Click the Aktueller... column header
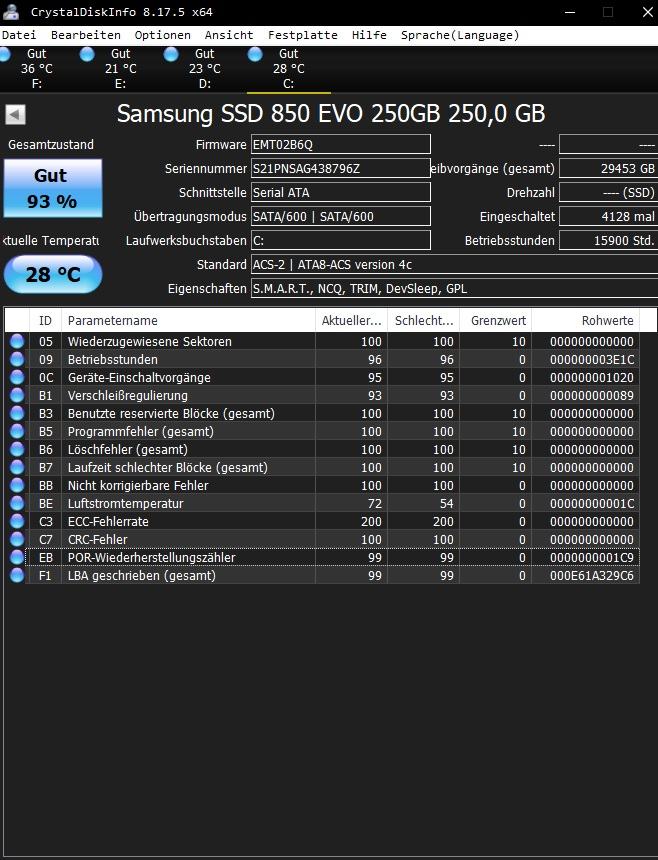 click(x=351, y=320)
